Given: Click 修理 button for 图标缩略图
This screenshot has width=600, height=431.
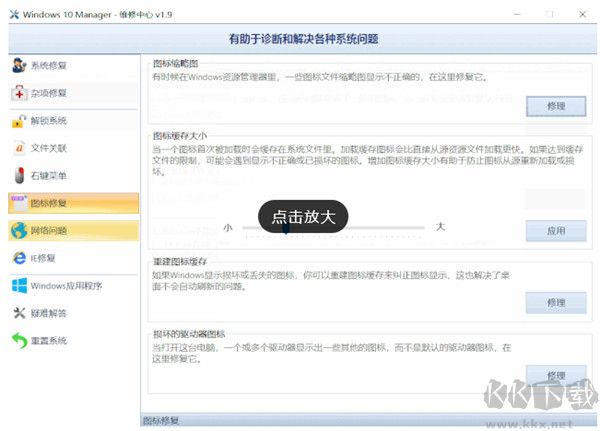Looking at the screenshot, I should [556, 106].
